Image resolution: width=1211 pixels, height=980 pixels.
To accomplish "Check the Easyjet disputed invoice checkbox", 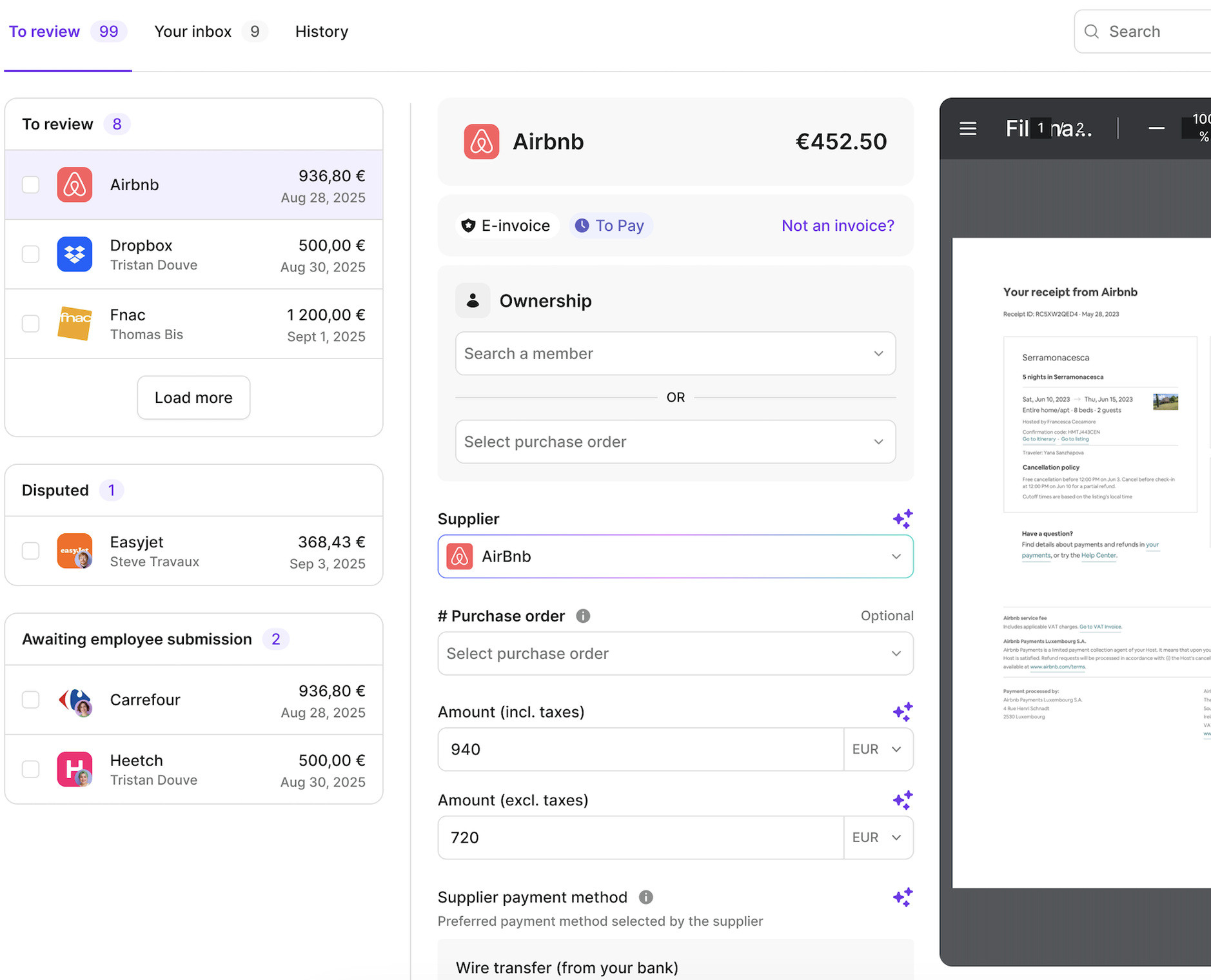I will point(31,551).
